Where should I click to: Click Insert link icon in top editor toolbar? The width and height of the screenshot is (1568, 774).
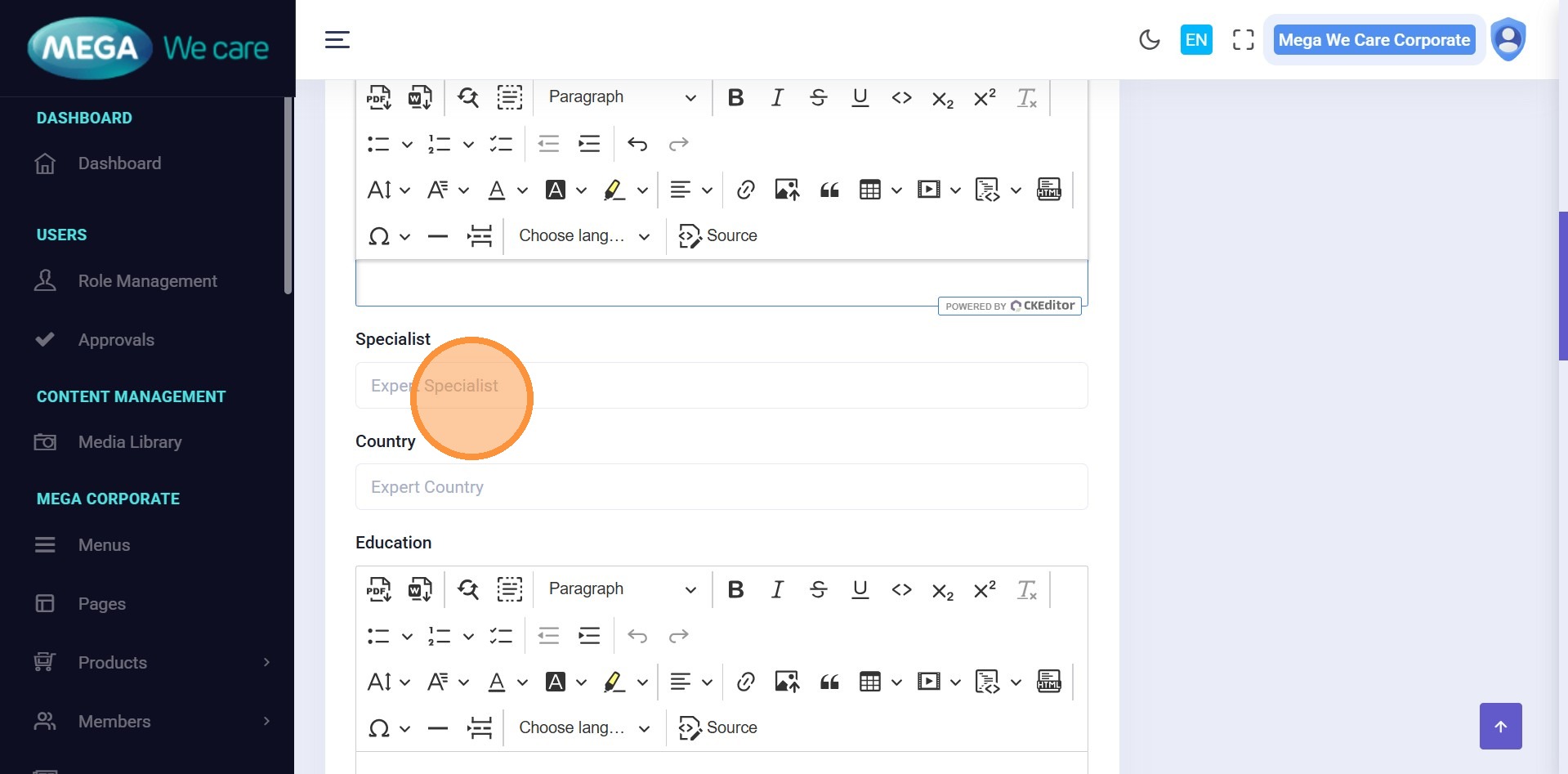(x=745, y=190)
